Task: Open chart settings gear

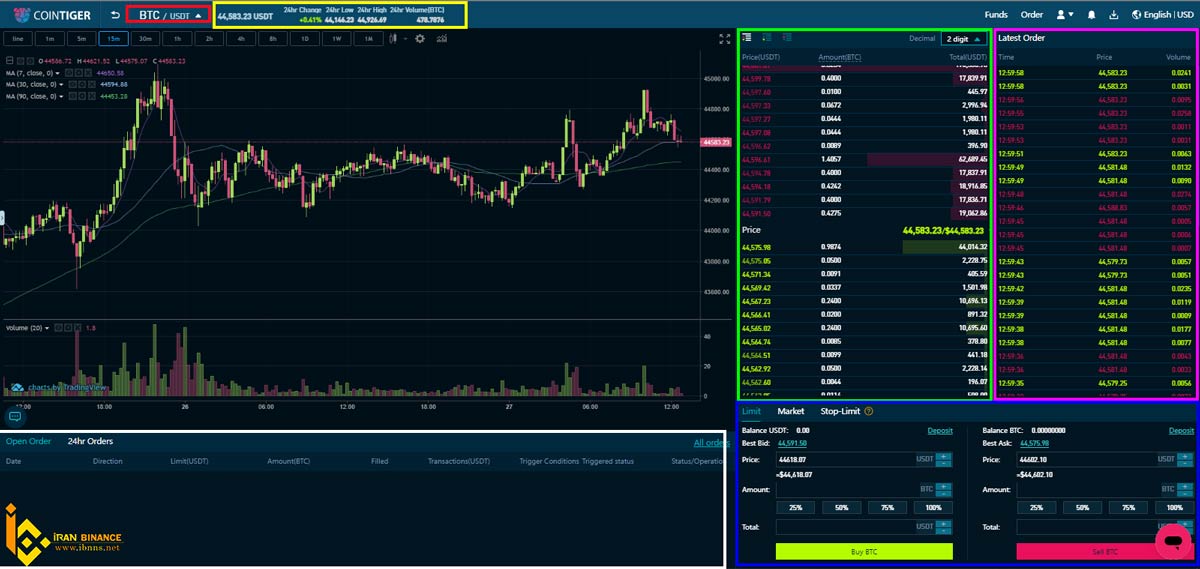Action: coord(419,38)
